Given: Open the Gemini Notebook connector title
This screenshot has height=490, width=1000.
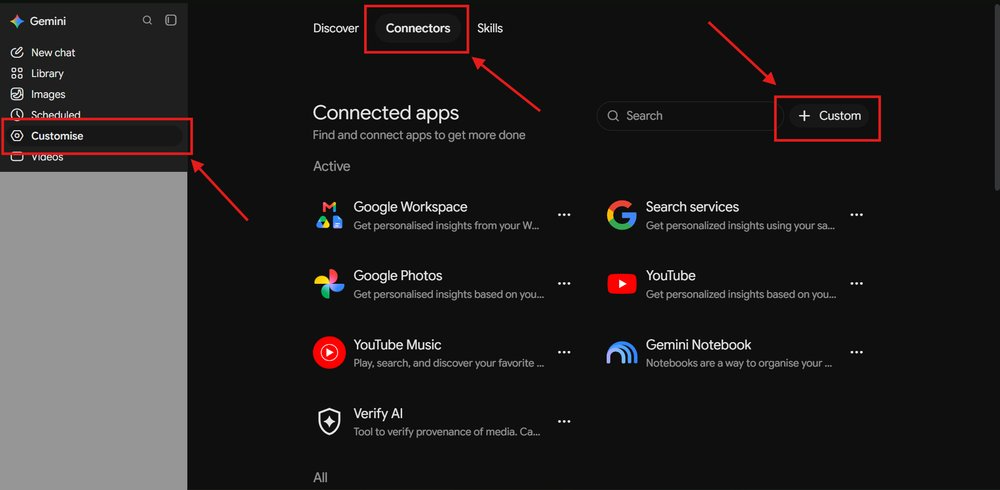Looking at the screenshot, I should pos(698,345).
